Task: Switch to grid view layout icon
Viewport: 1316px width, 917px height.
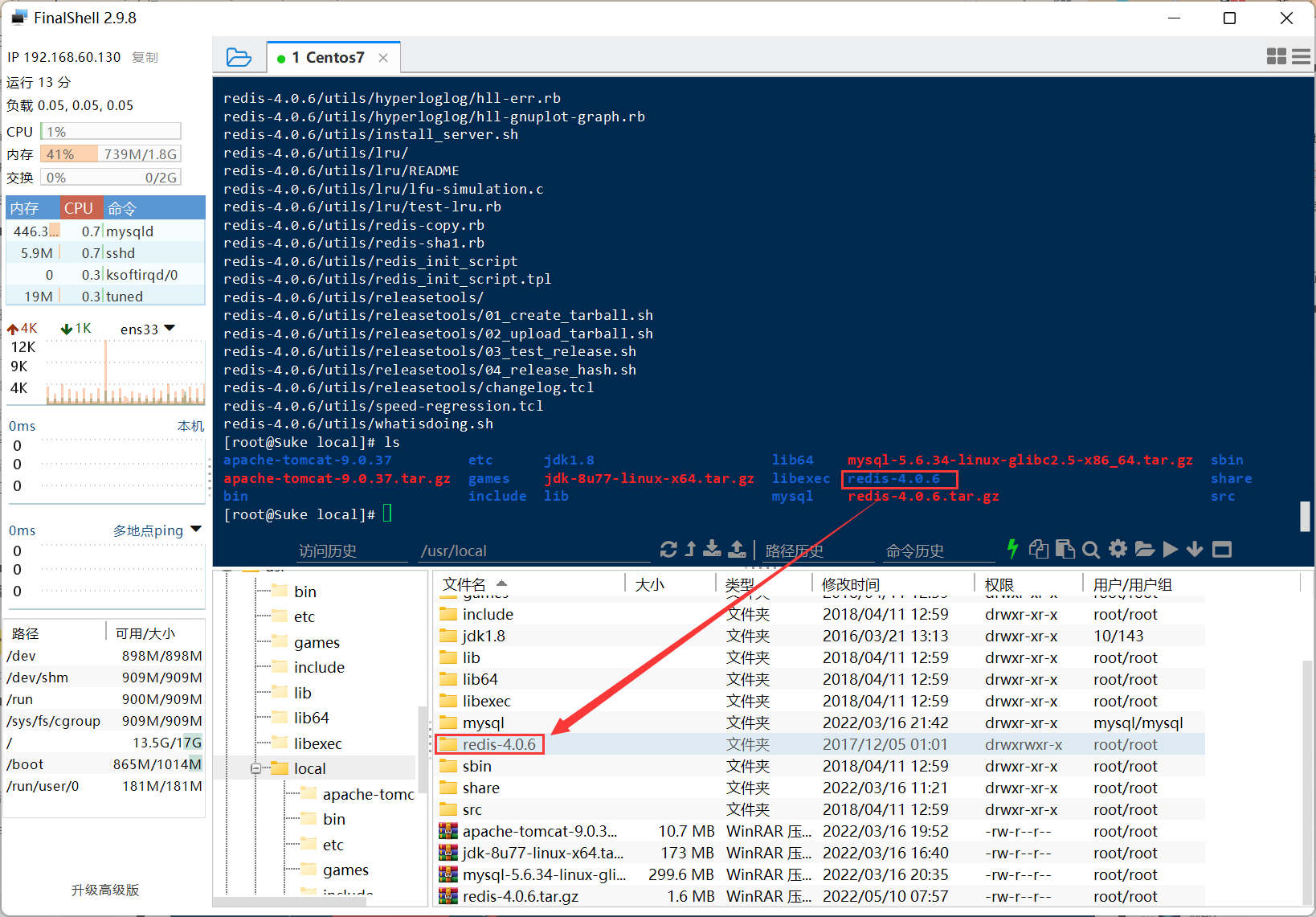Action: 1276,56
